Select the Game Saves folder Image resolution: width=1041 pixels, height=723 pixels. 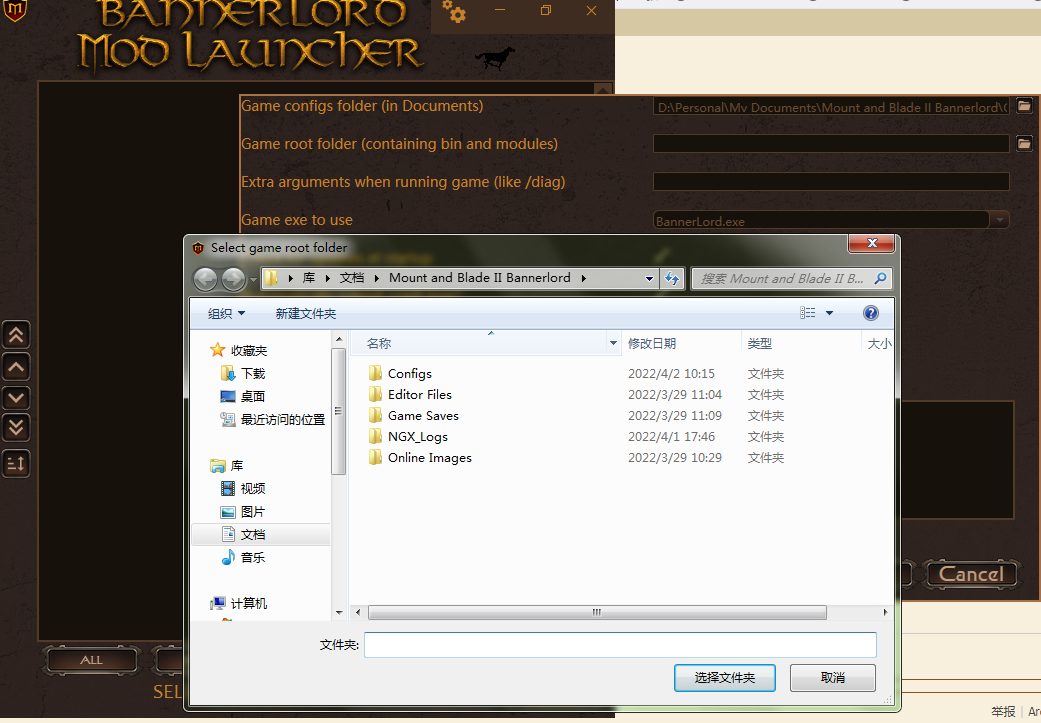(423, 416)
